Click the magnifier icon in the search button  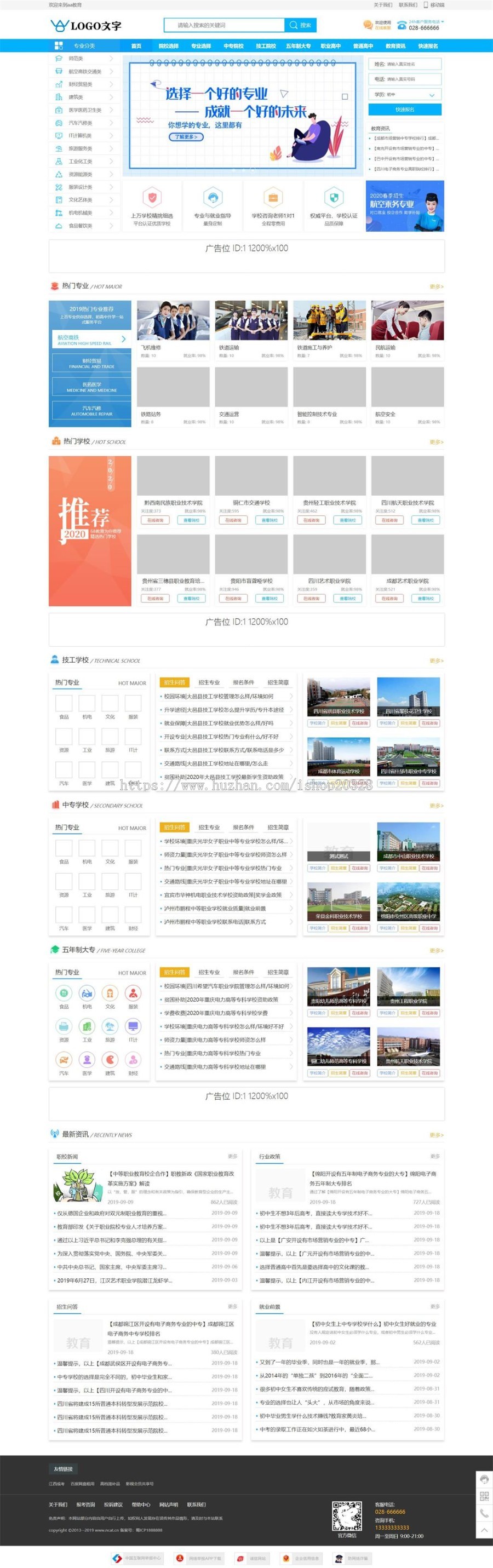(294, 25)
